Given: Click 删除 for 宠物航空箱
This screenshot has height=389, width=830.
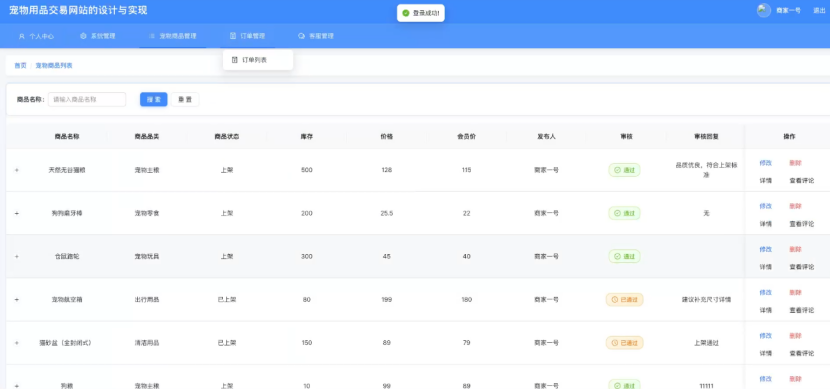Looking at the screenshot, I should 795,292.
